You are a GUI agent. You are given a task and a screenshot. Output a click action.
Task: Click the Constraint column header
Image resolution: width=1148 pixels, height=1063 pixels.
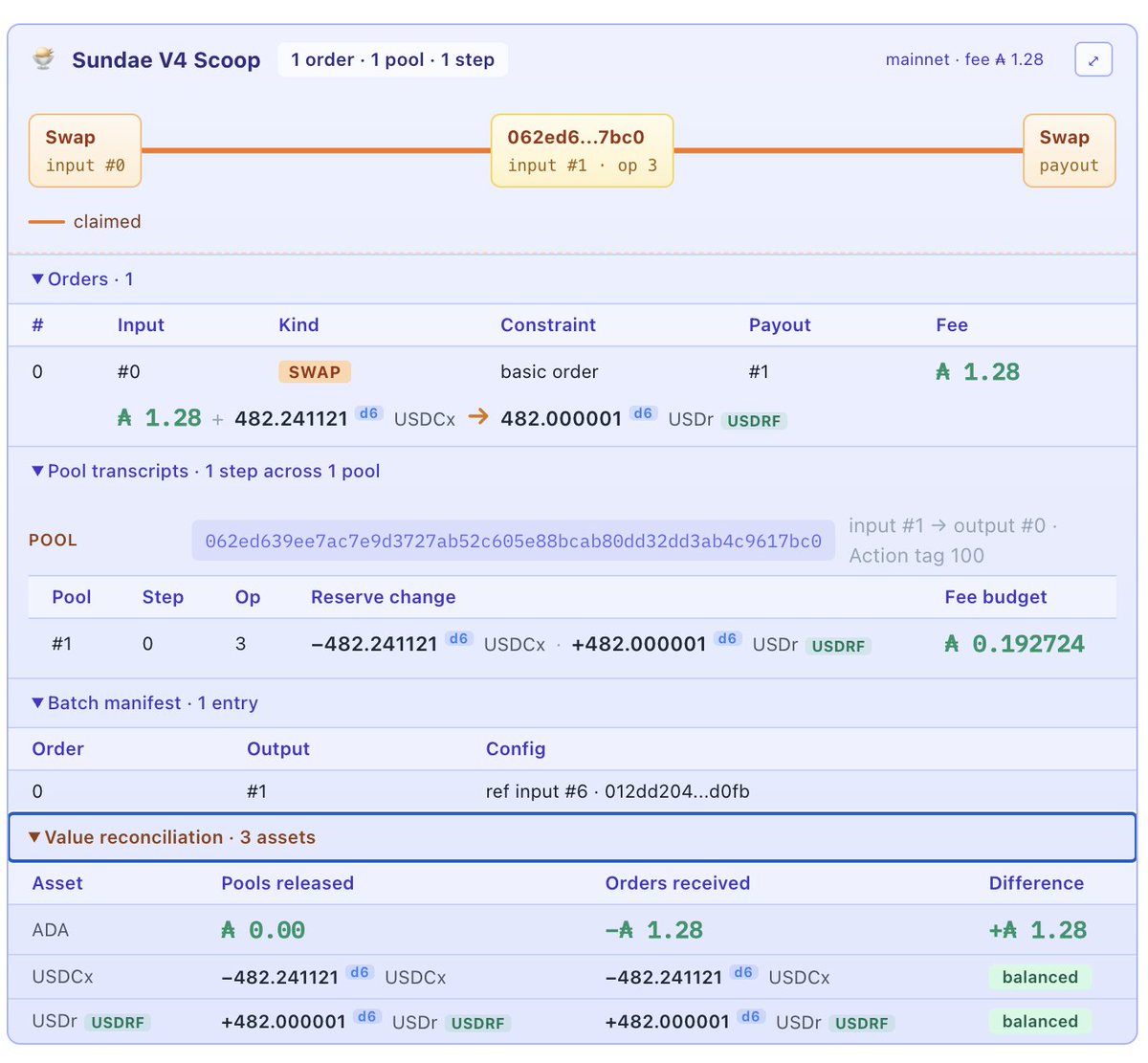pos(548,325)
